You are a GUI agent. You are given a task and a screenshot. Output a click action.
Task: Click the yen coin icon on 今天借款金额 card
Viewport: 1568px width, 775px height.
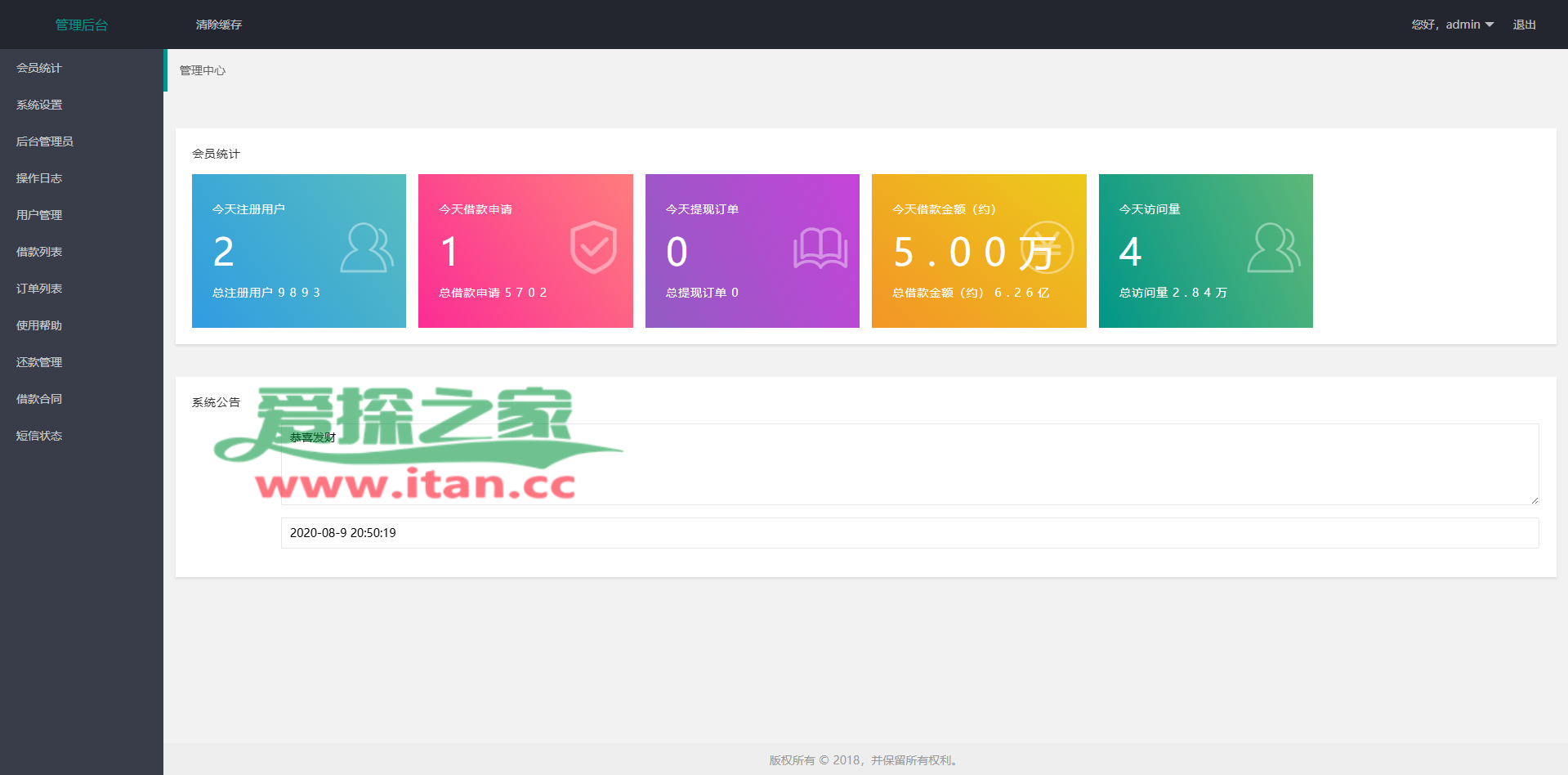[1047, 248]
